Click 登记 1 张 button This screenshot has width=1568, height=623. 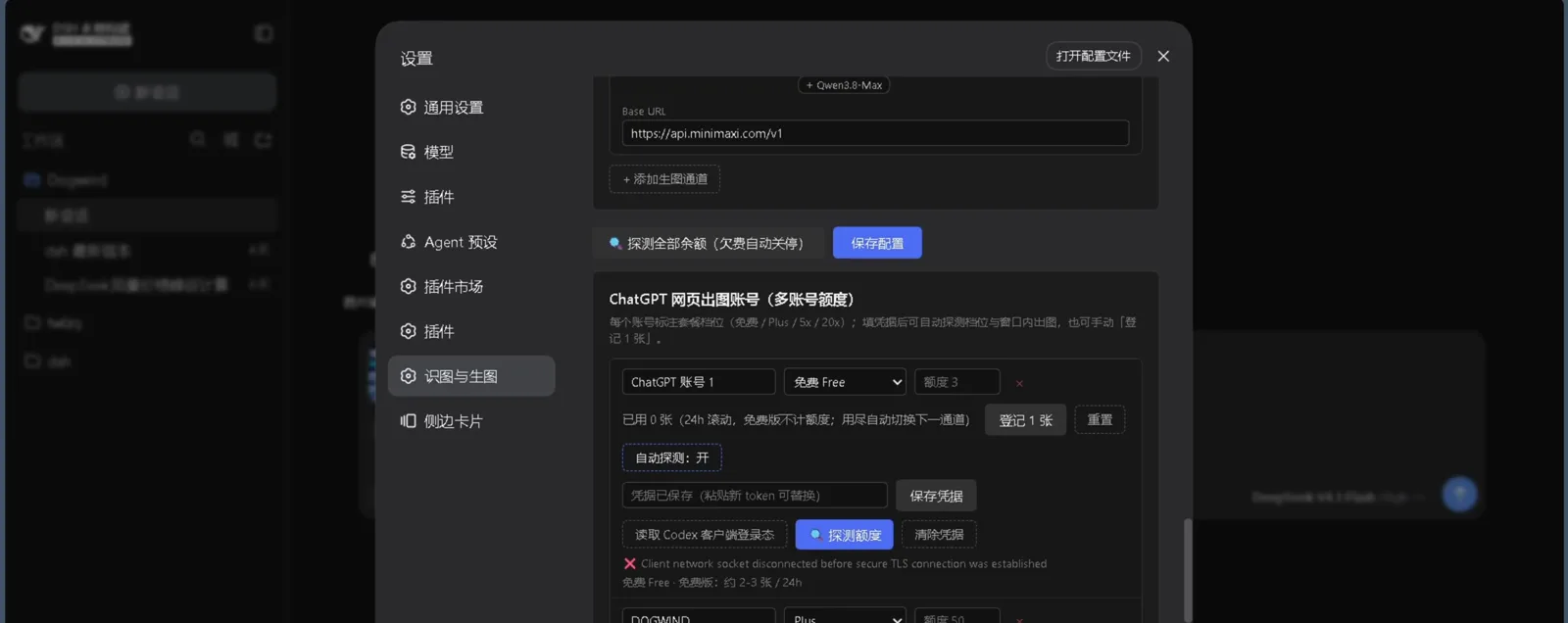point(1026,420)
